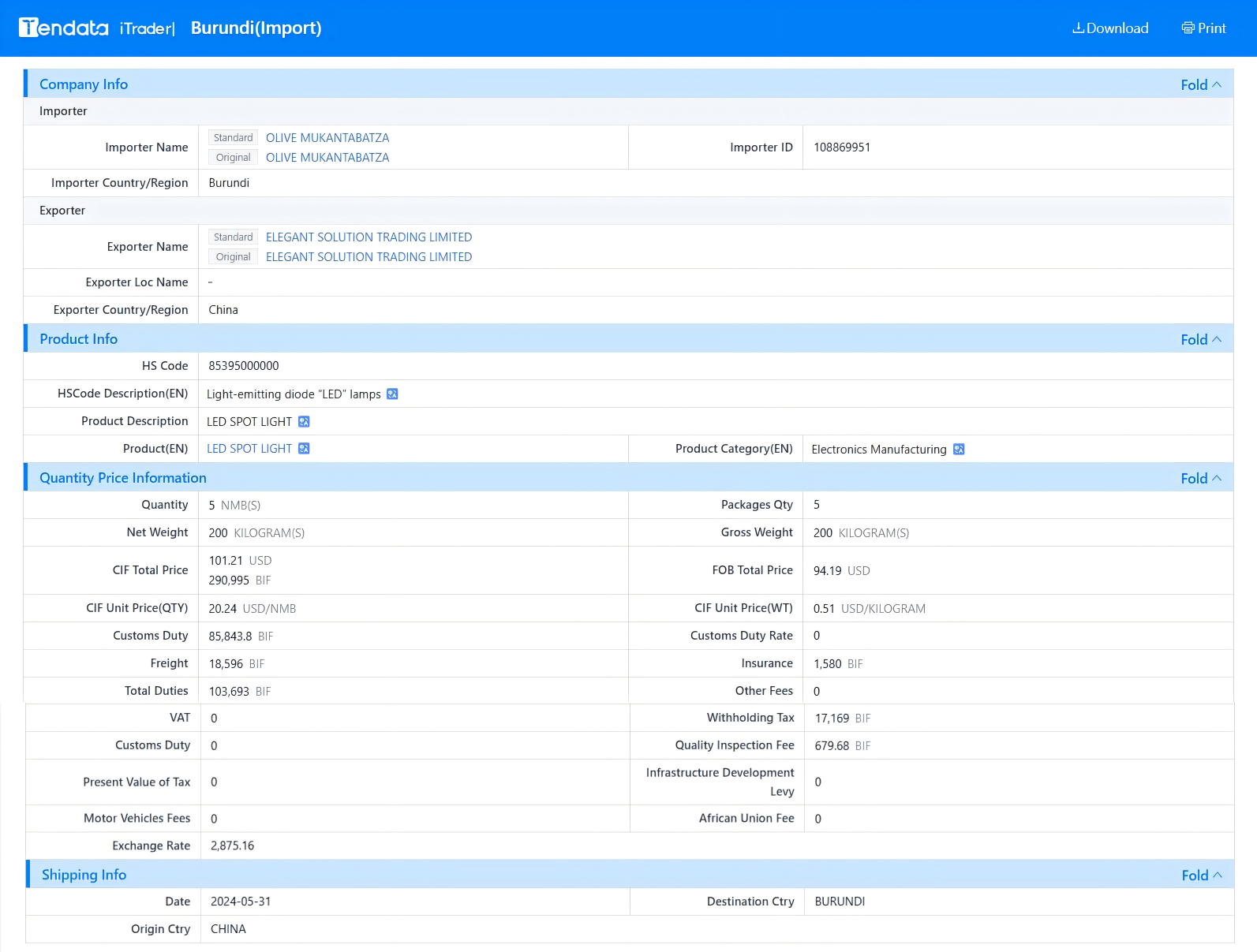This screenshot has width=1257, height=952.
Task: Open original importer name OLIVE MUKANTABATZA
Action: pos(327,157)
